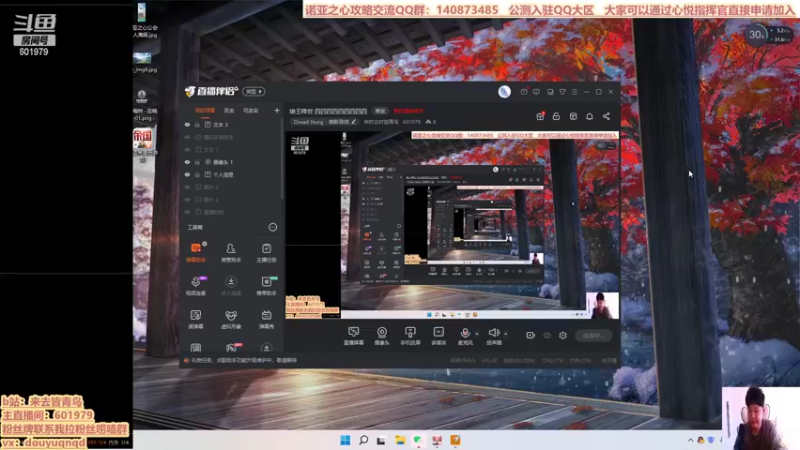Screen dimensions: 800x450
Task: Toggle visibility of 图片 2 layer
Action: (x=187, y=199)
